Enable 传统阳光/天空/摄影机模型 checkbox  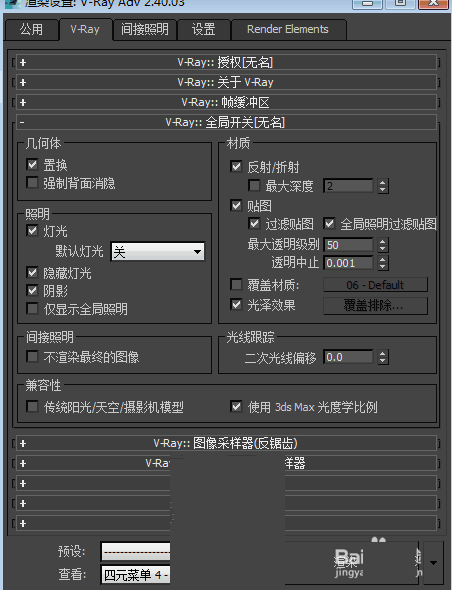click(x=32, y=406)
